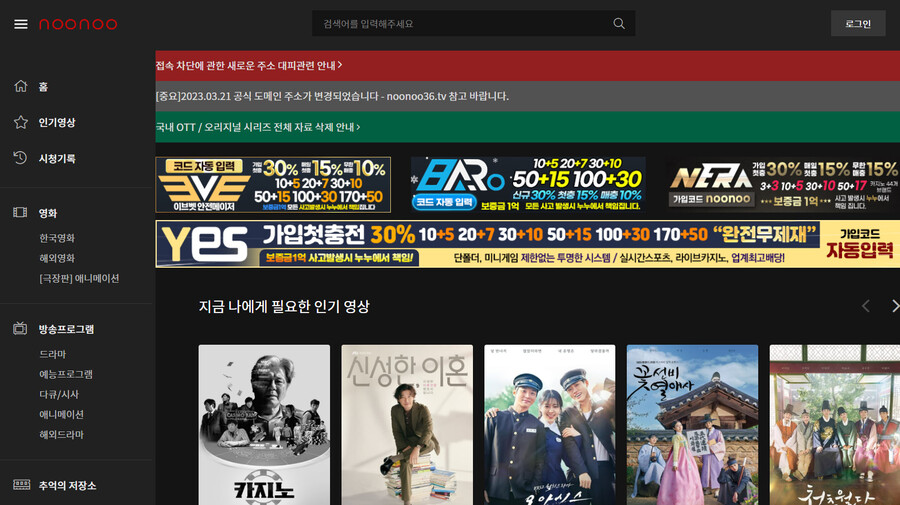This screenshot has height=505, width=900.
Task: Open the 영화 category
Action: pyautogui.click(x=48, y=213)
